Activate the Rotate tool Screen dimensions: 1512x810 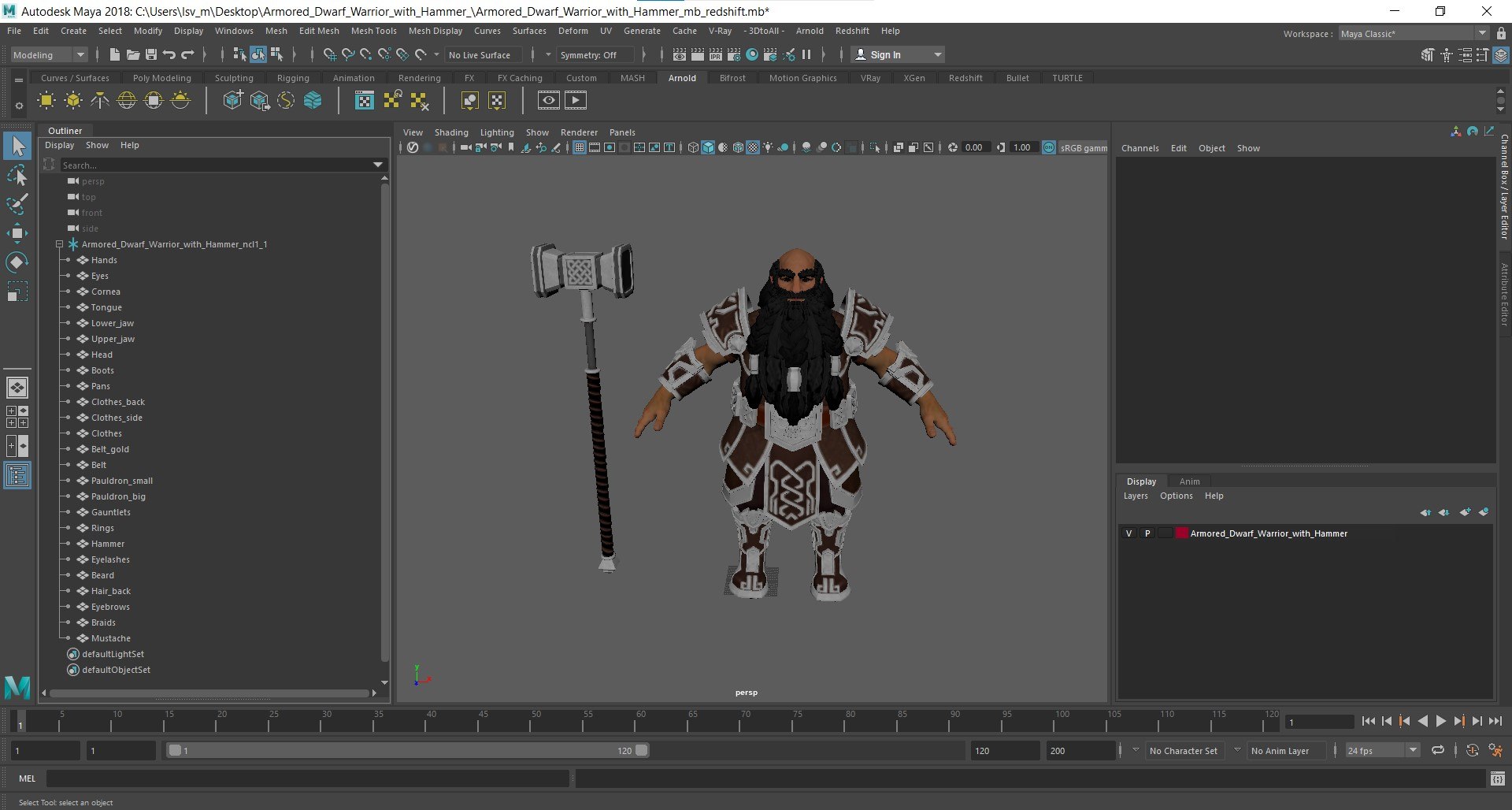pos(17,262)
